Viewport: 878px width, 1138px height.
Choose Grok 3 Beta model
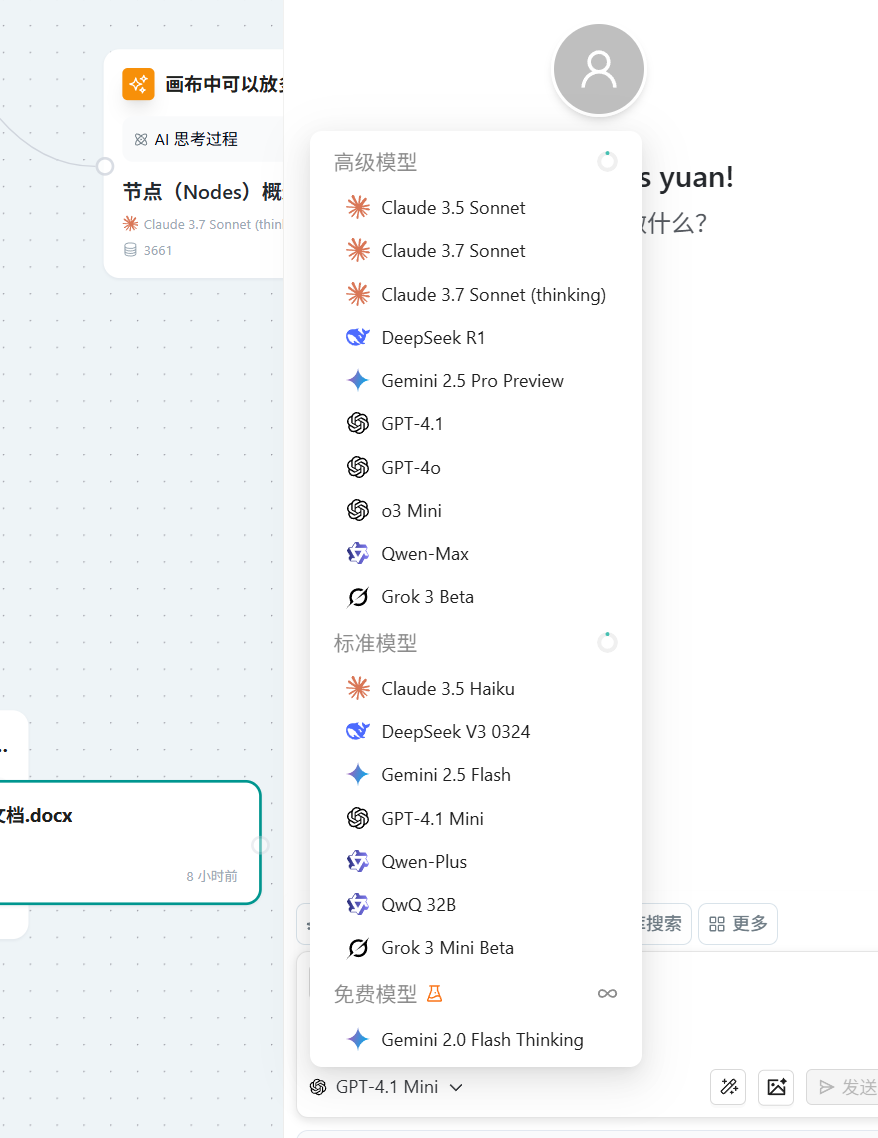coord(427,597)
